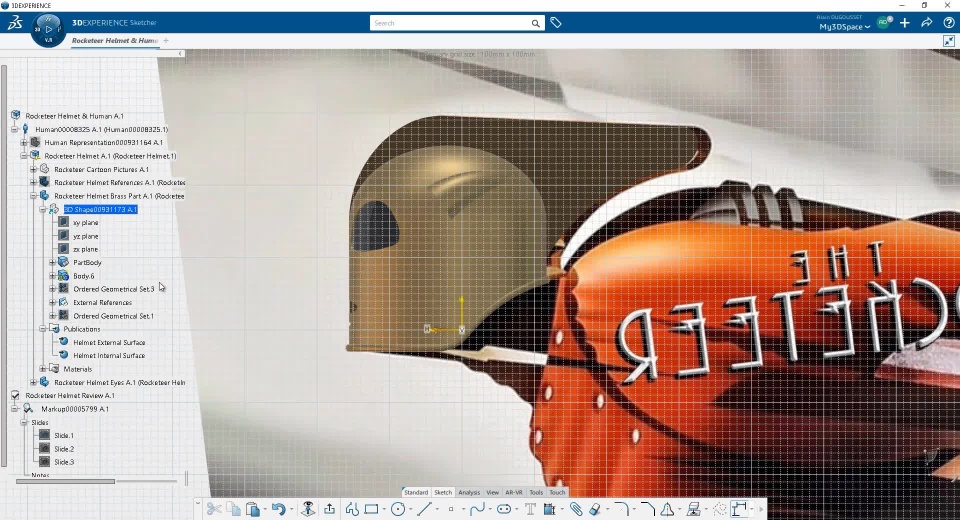Switch to the Analysis toolbar tab
The width and height of the screenshot is (960, 520).
tap(470, 492)
